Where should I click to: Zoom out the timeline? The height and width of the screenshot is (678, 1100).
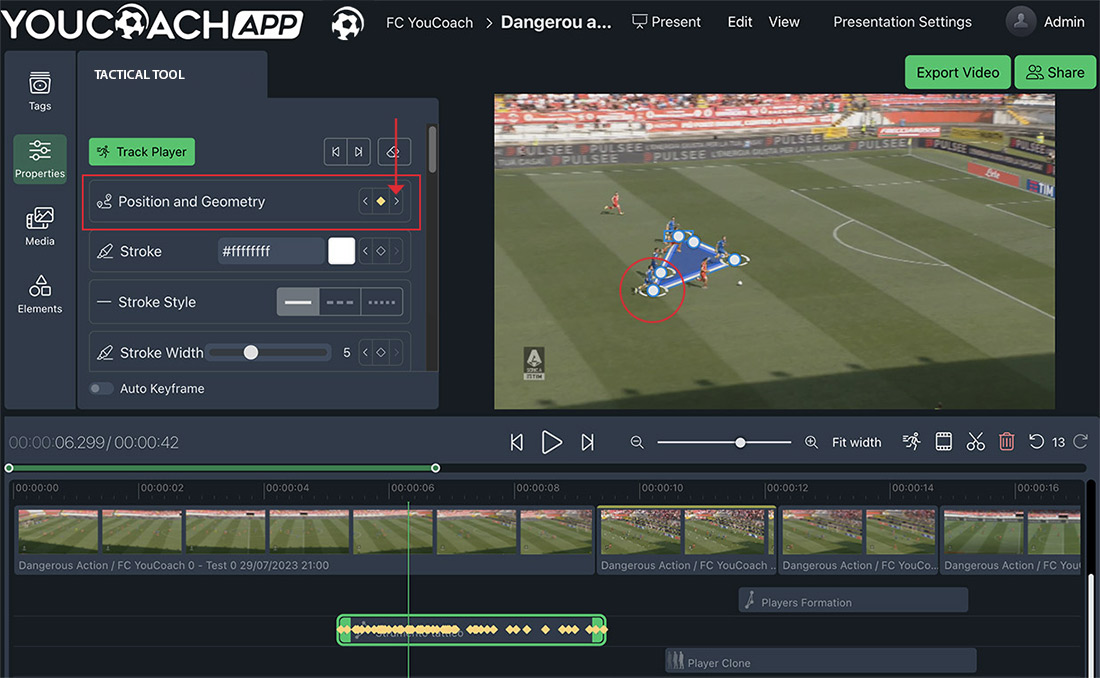click(637, 442)
